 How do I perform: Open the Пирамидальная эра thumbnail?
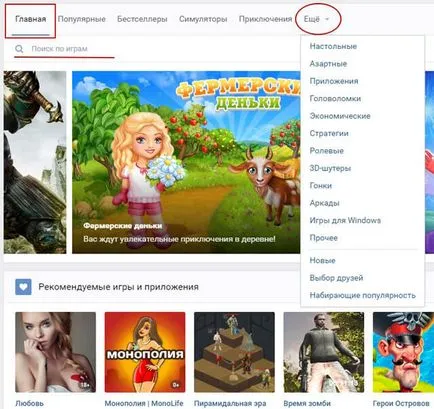(234, 352)
